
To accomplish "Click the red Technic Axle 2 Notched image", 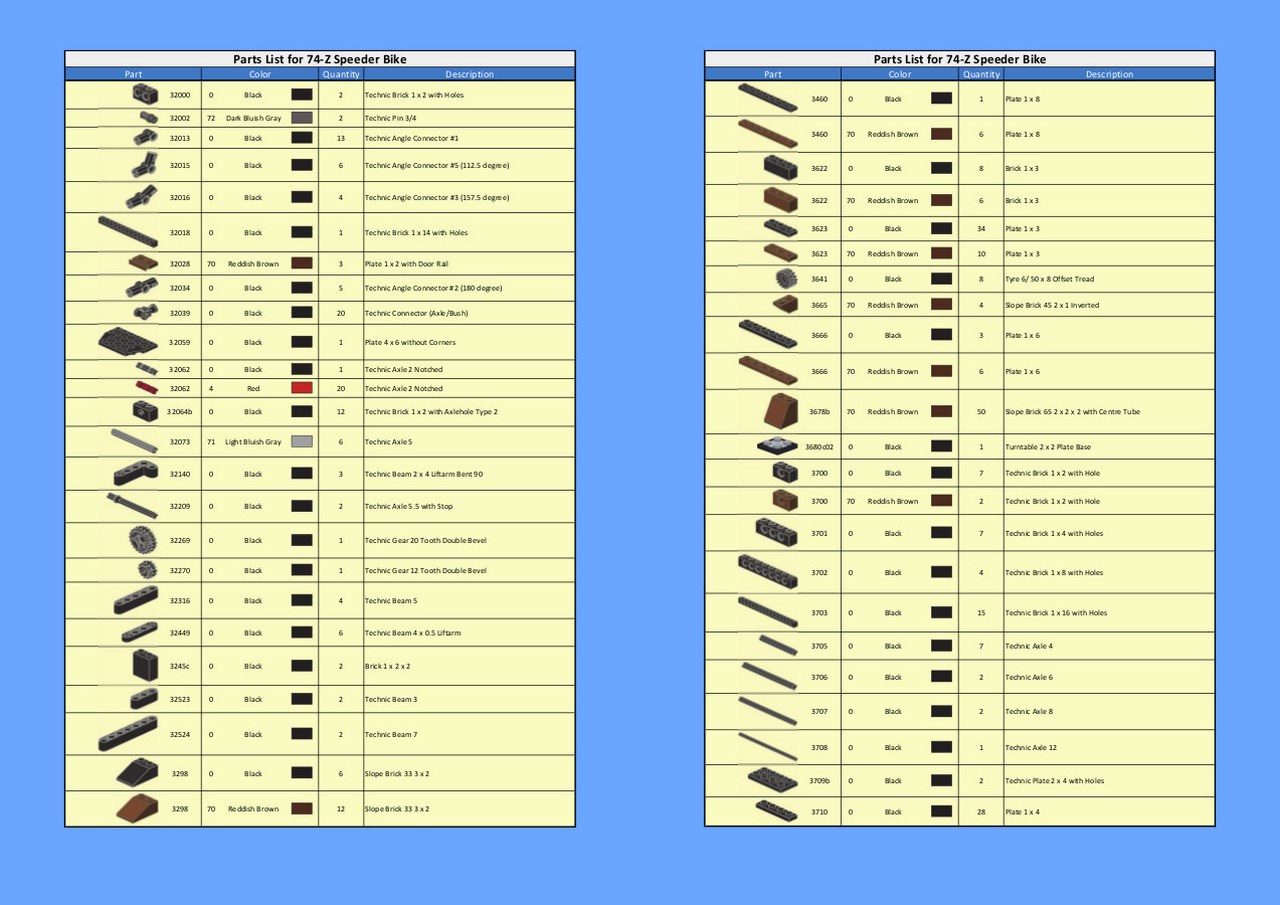I will [x=148, y=388].
